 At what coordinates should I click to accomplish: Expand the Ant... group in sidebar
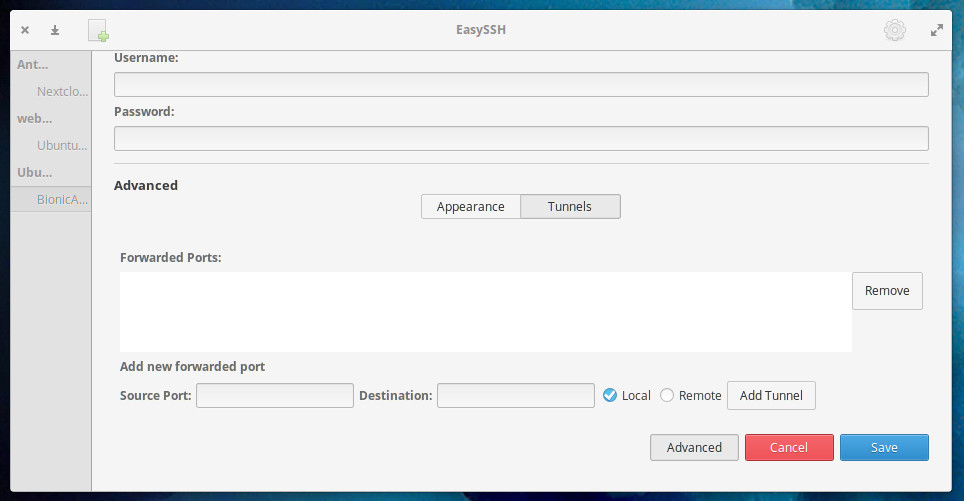[x=33, y=65]
